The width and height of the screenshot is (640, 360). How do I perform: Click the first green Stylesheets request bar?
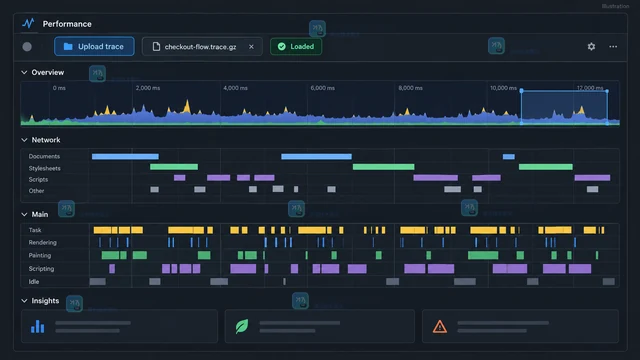point(174,167)
